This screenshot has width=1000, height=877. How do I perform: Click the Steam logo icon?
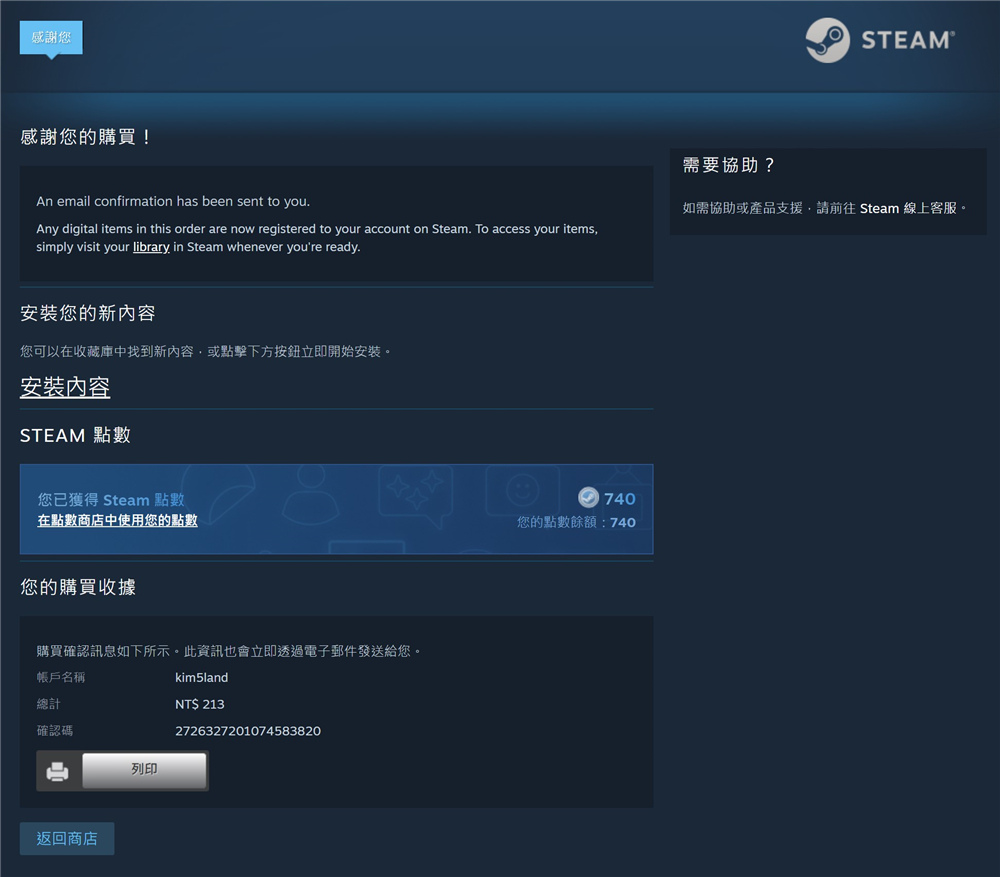[x=827, y=40]
